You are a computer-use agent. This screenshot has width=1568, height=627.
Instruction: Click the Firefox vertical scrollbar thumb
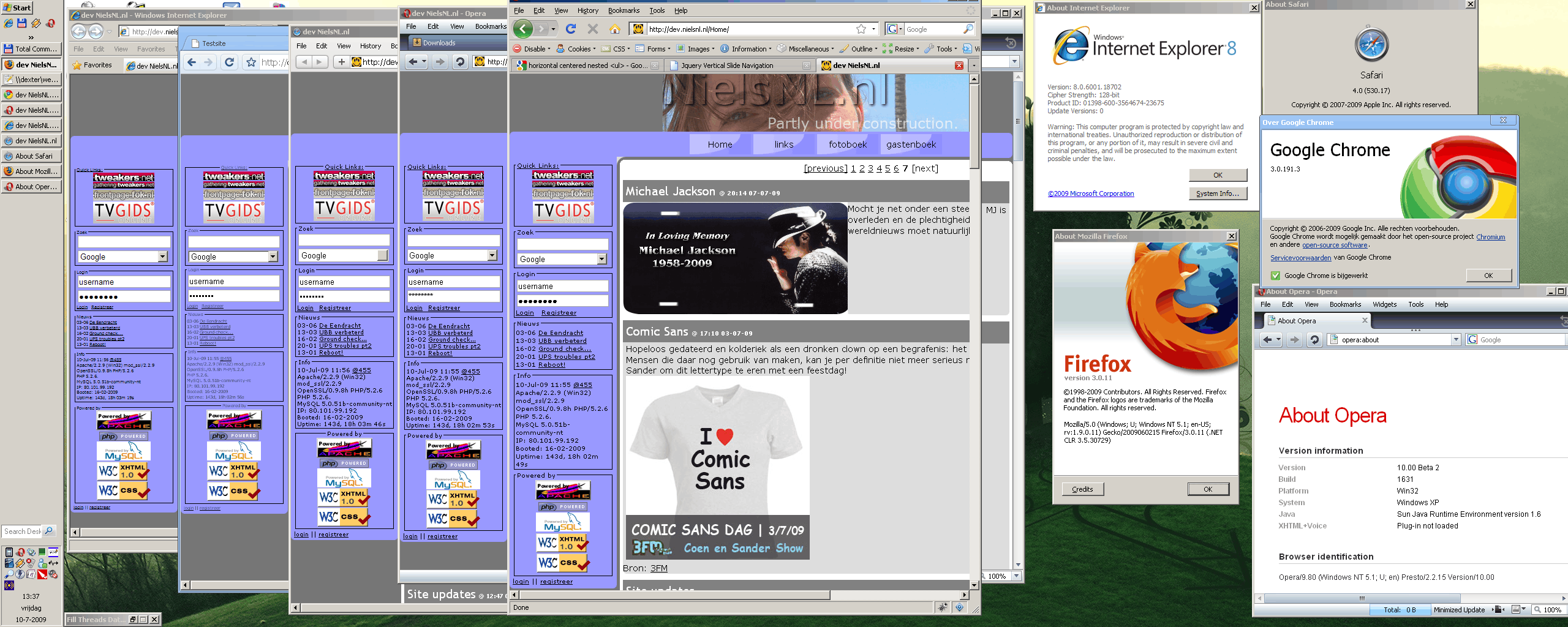click(x=974, y=127)
